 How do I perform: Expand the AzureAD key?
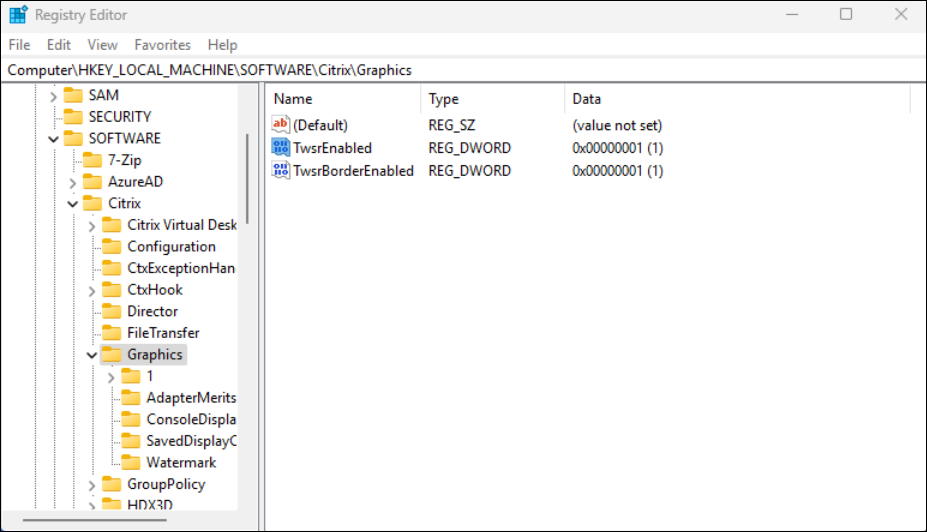[73, 182]
